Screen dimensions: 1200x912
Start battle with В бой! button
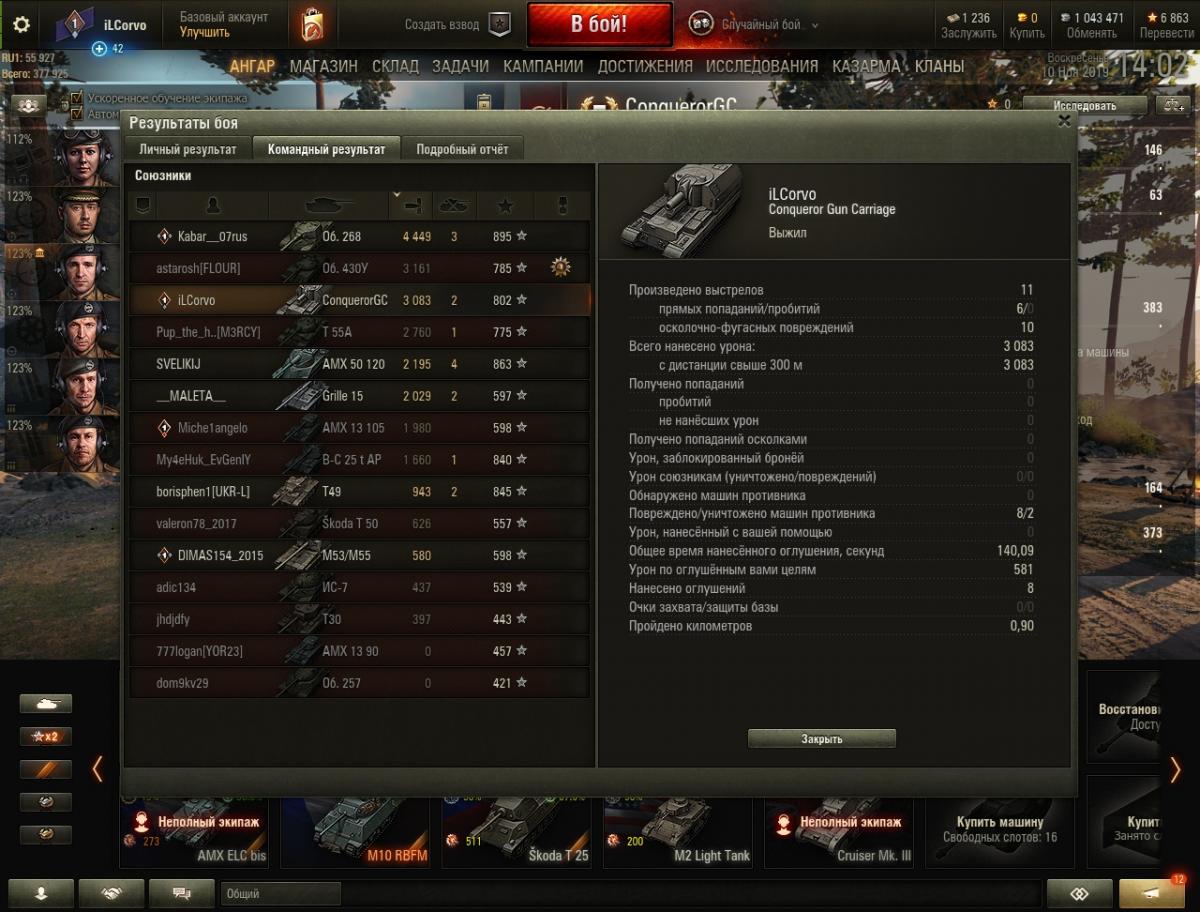click(x=599, y=24)
